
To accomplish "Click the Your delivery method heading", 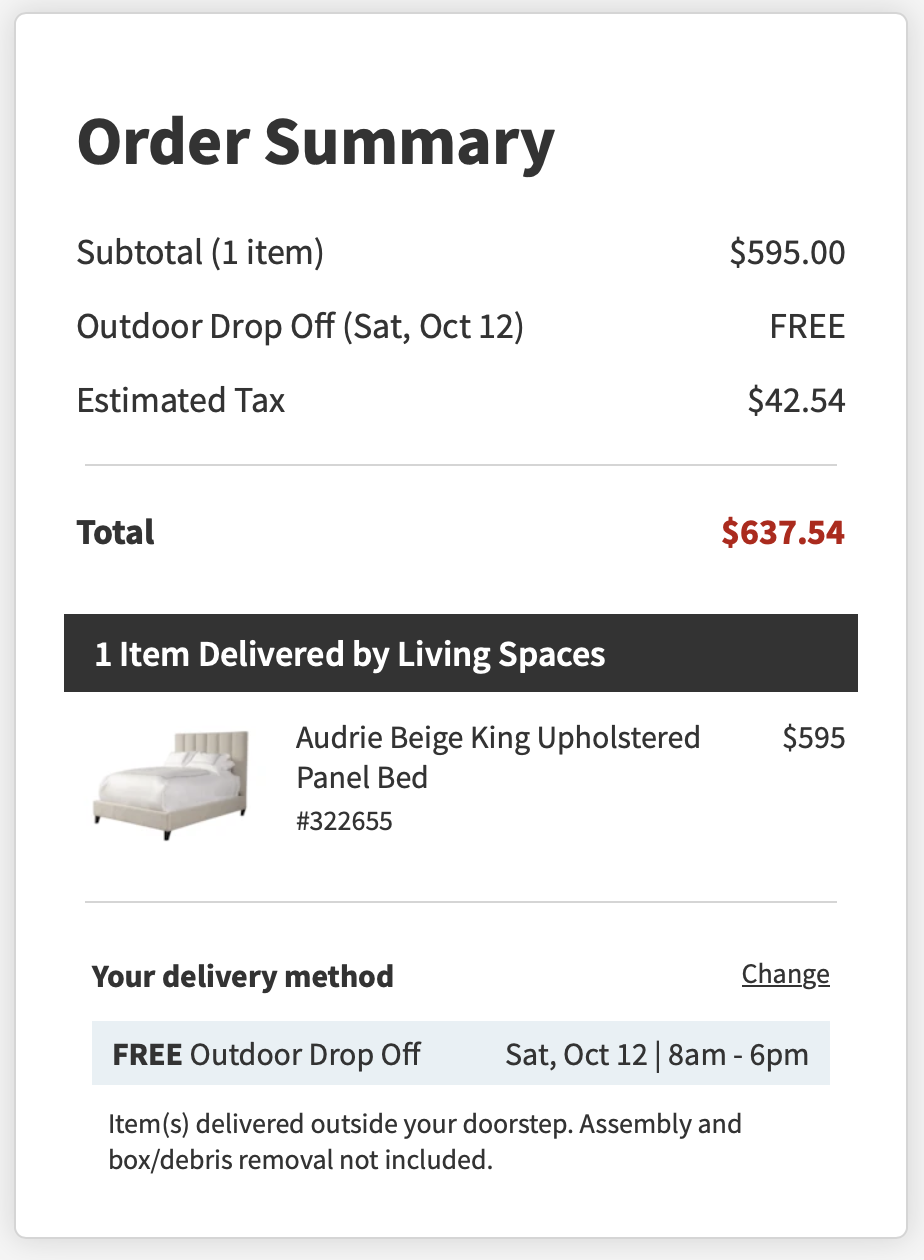I will (242, 976).
